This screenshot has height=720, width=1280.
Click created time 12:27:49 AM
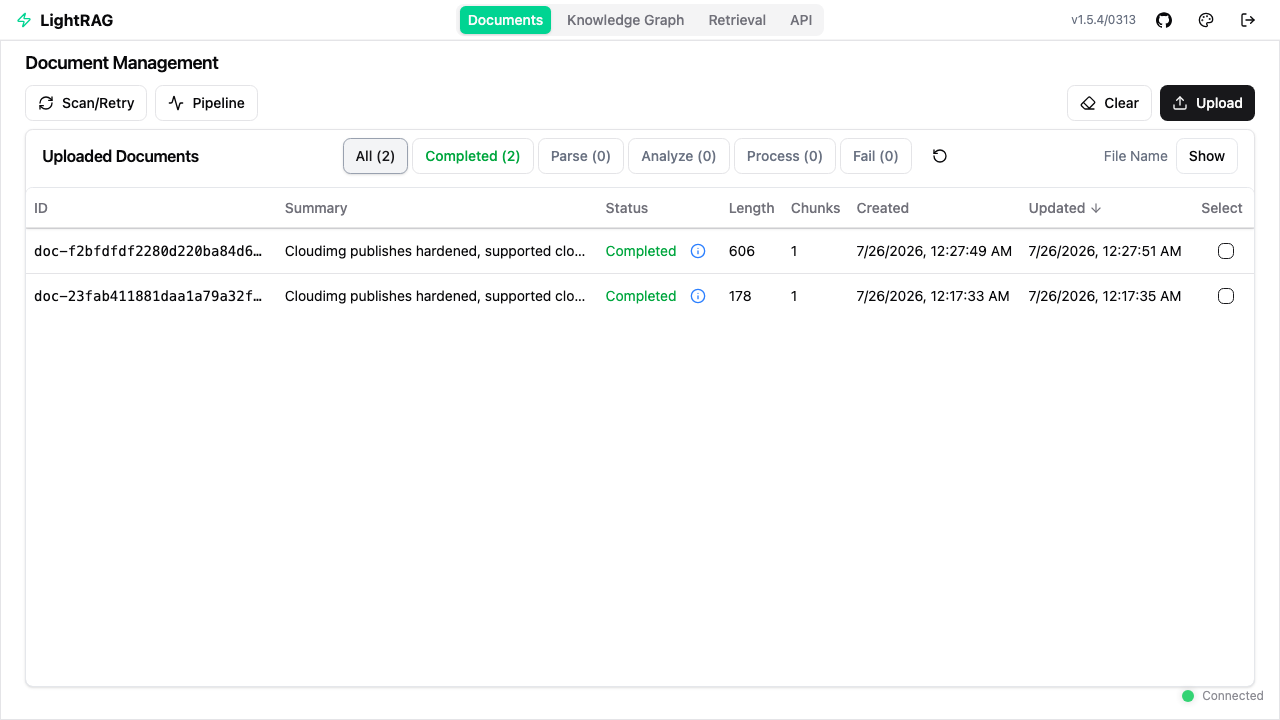(x=934, y=251)
